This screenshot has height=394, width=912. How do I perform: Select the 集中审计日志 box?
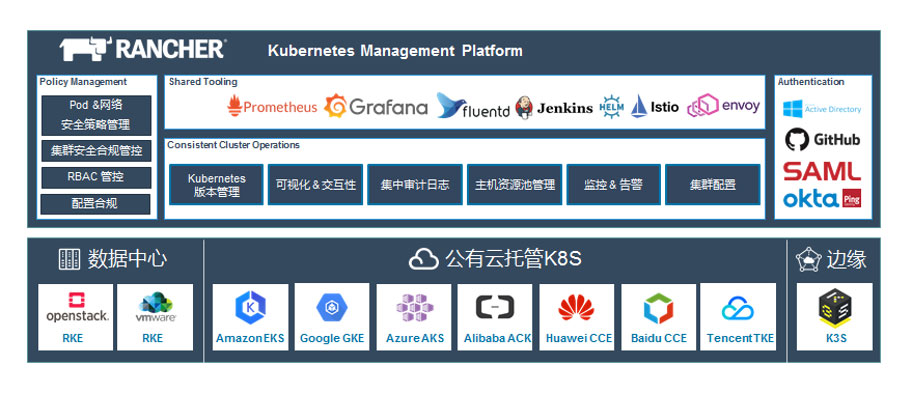coord(415,184)
